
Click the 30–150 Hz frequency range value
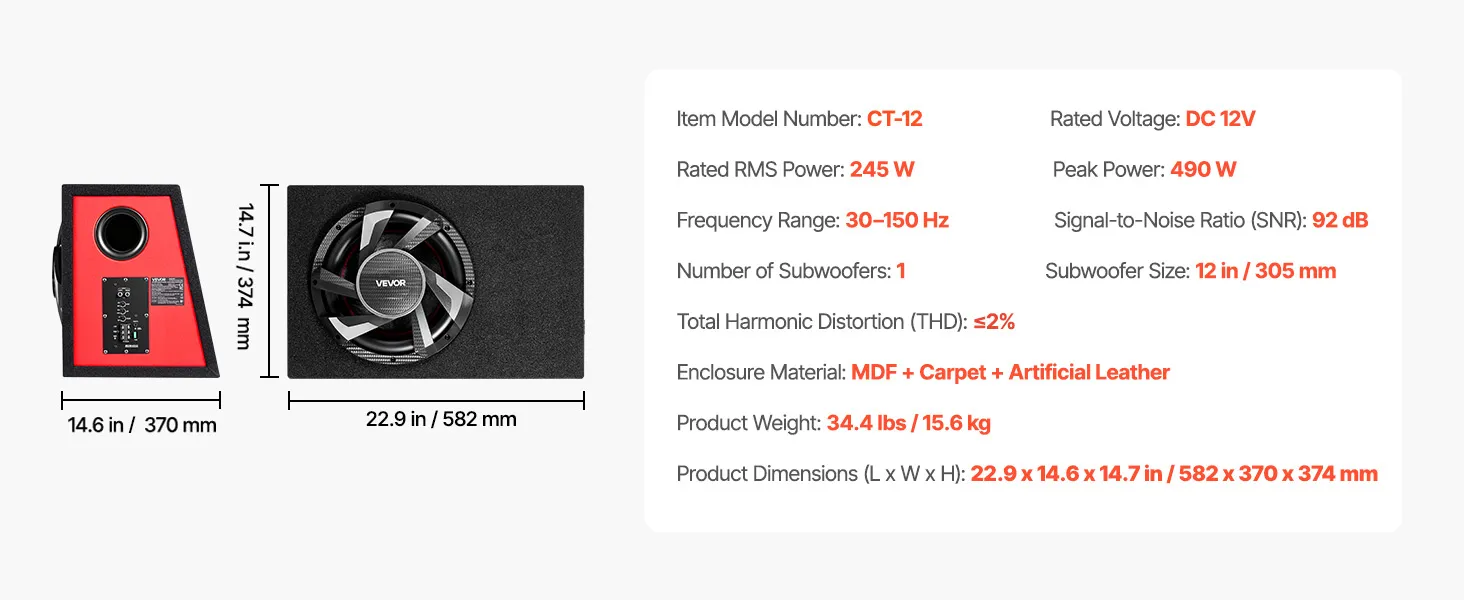pos(896,220)
